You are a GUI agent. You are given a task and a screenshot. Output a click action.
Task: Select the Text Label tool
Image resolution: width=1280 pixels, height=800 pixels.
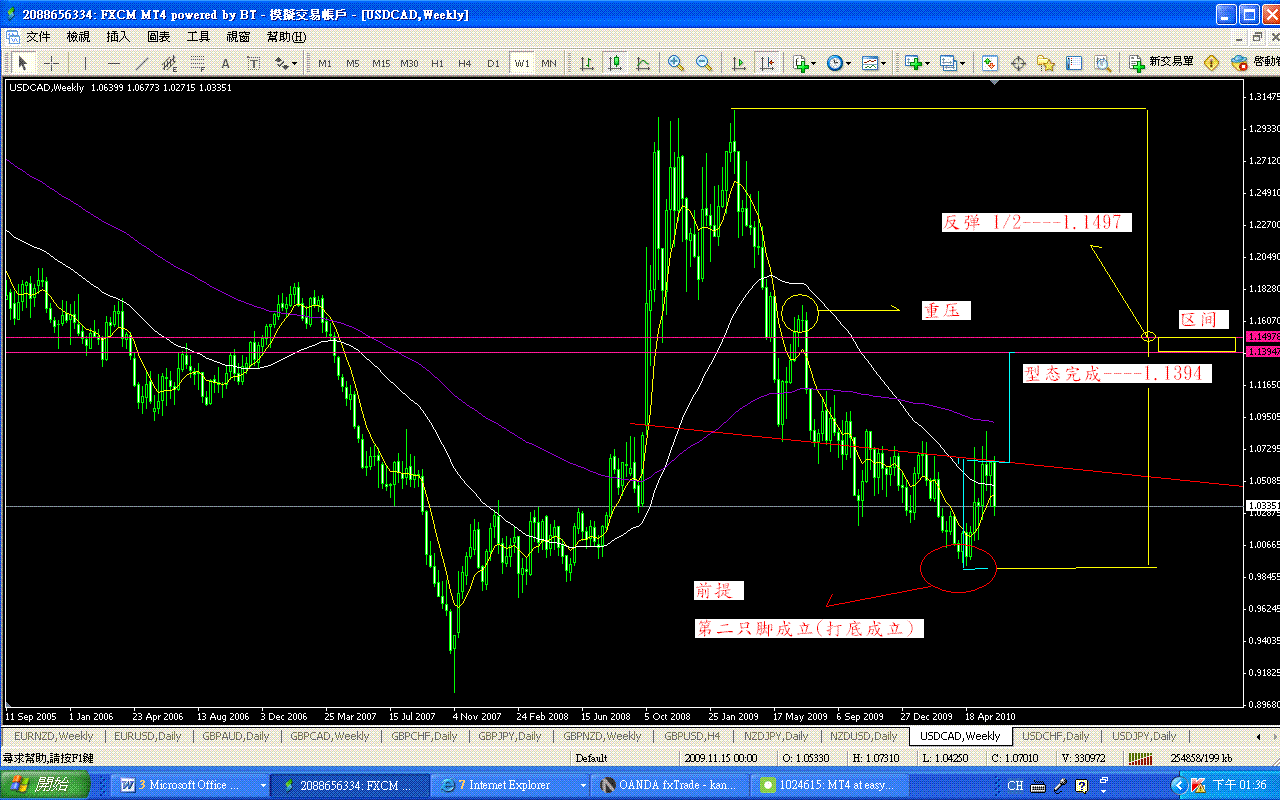[253, 63]
